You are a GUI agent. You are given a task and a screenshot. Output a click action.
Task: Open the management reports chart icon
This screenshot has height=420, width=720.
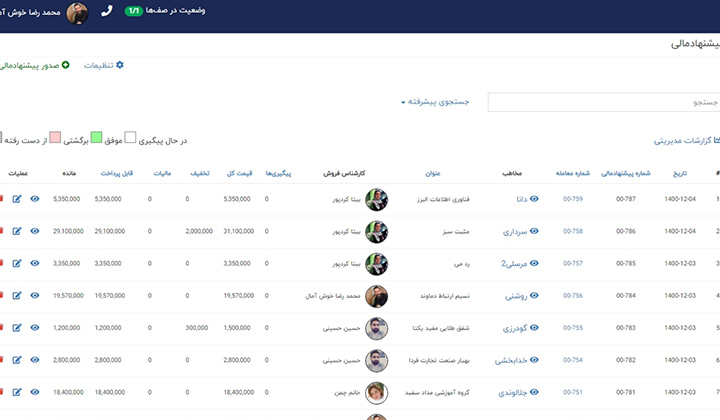click(715, 141)
